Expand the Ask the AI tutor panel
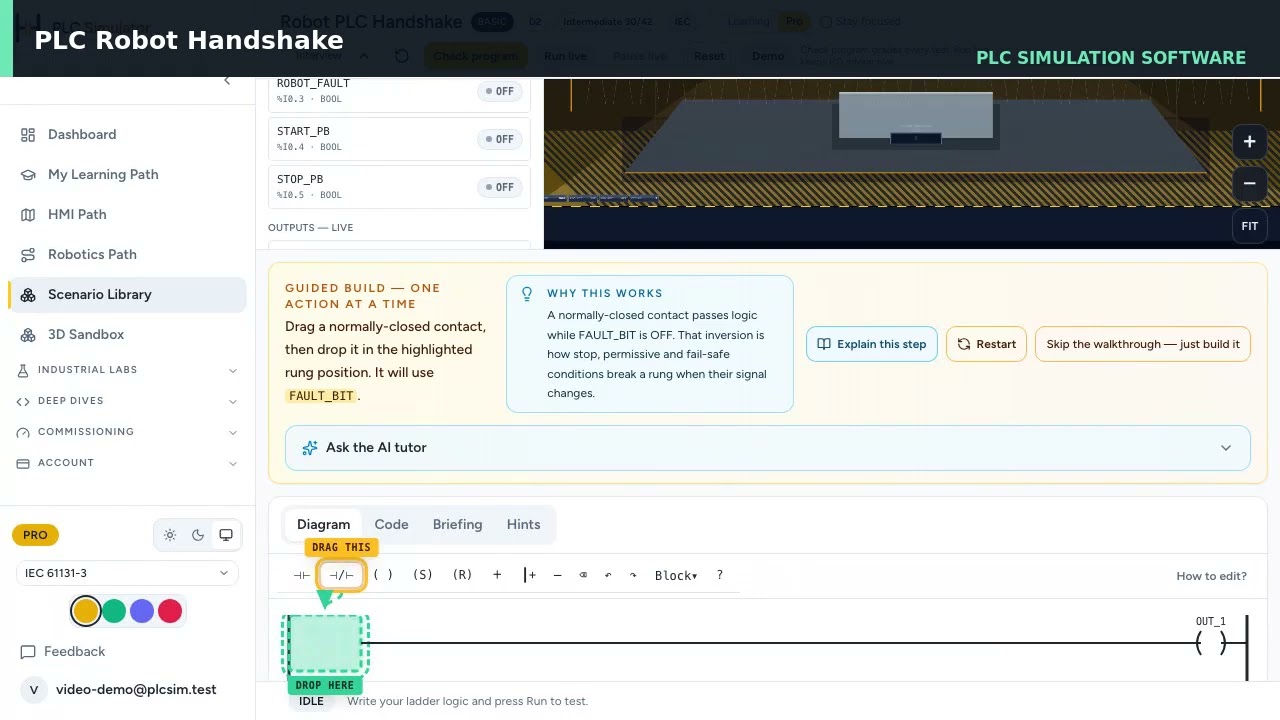This screenshot has width=1280, height=720. coord(768,448)
